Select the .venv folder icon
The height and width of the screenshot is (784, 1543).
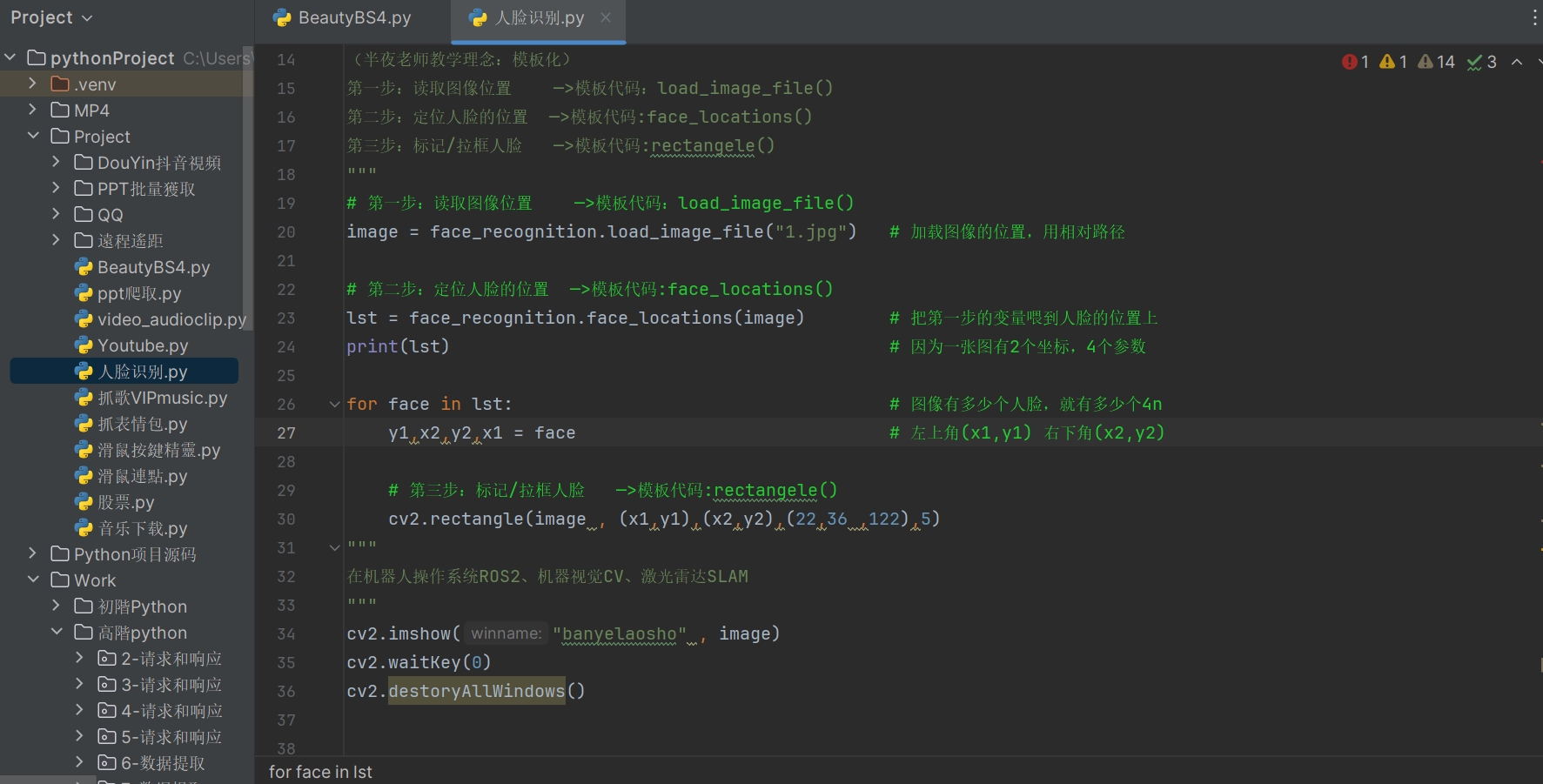pyautogui.click(x=60, y=84)
